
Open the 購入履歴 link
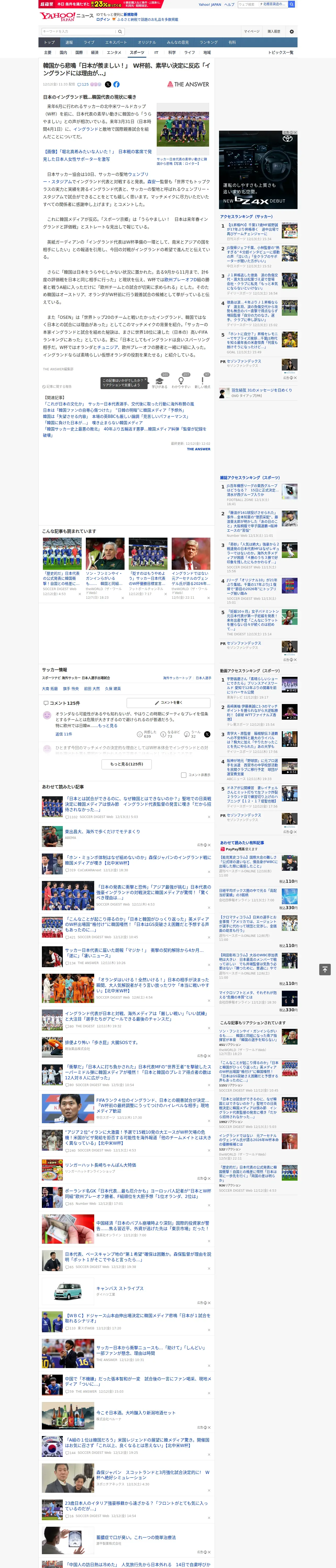274,31
